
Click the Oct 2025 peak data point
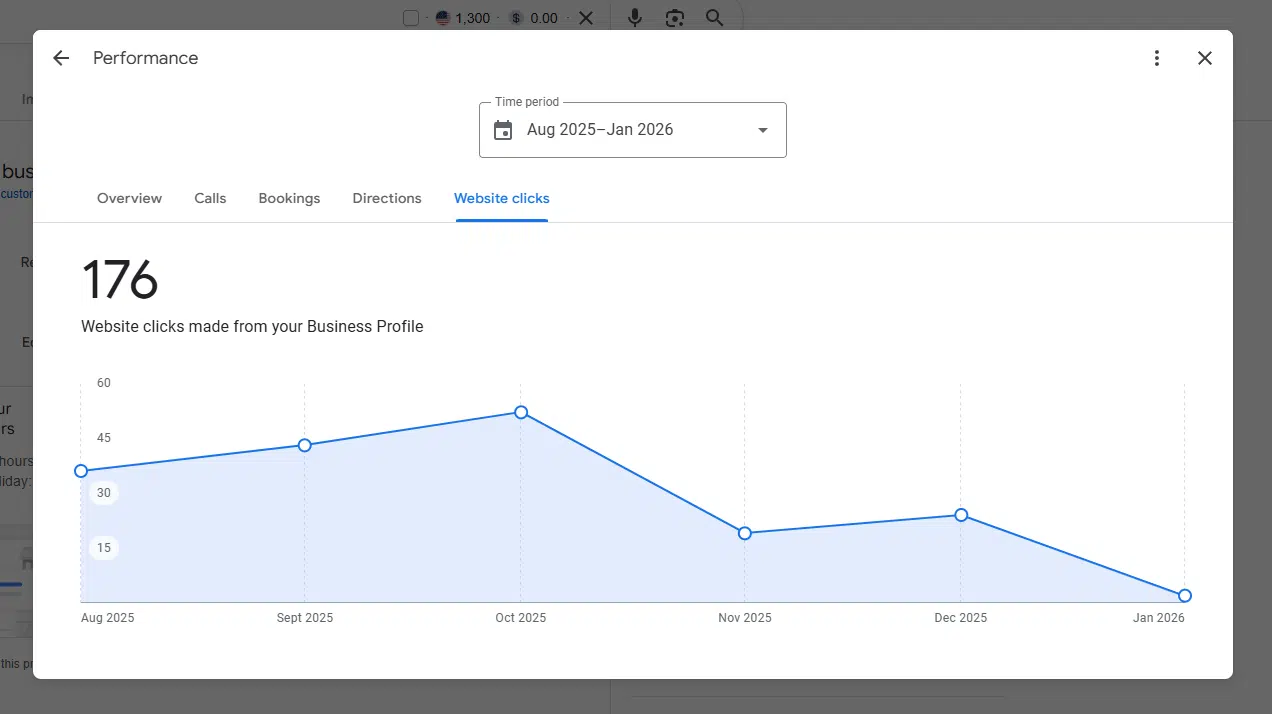point(521,412)
